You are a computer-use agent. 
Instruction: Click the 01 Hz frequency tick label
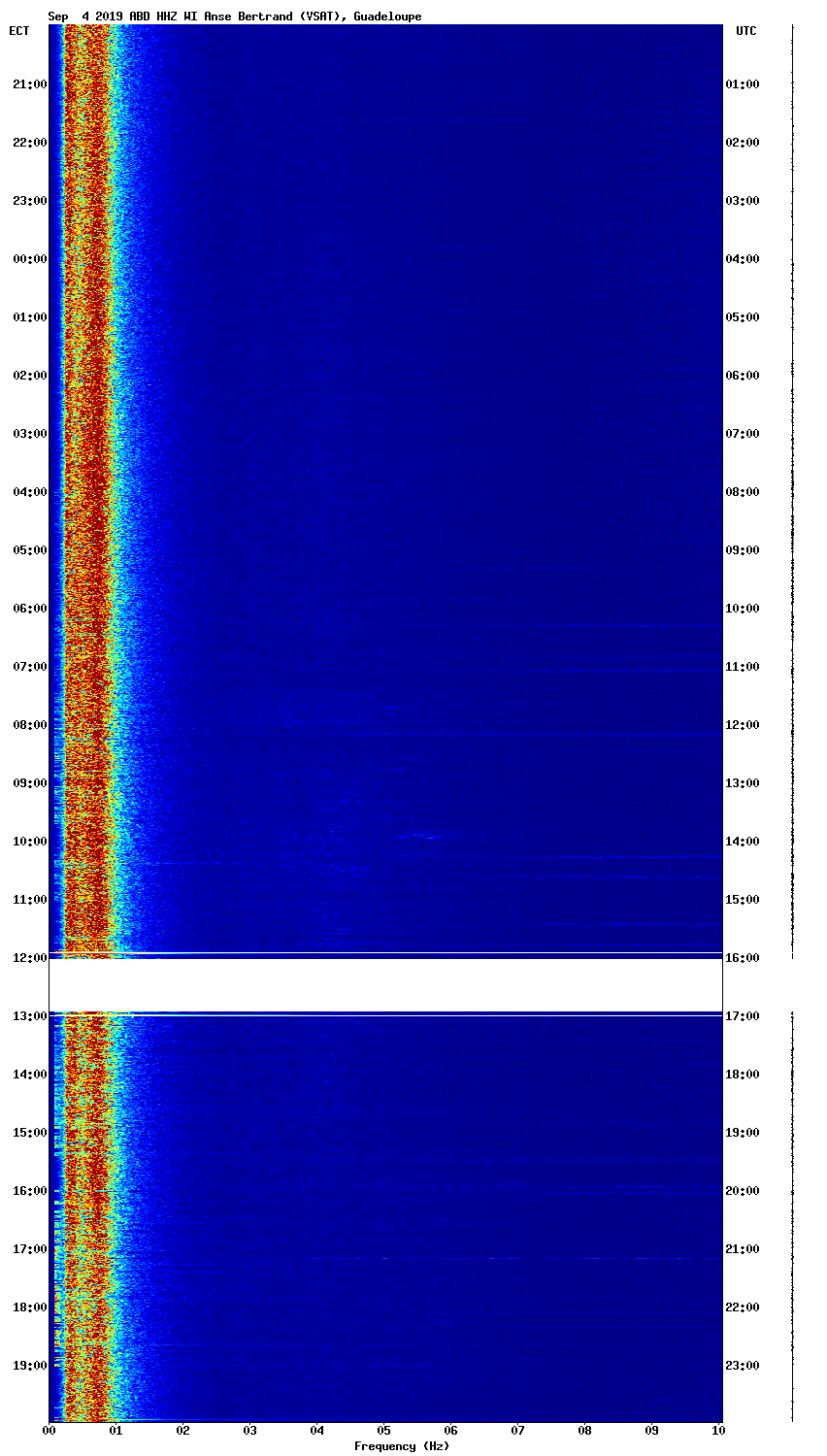pos(116,1431)
